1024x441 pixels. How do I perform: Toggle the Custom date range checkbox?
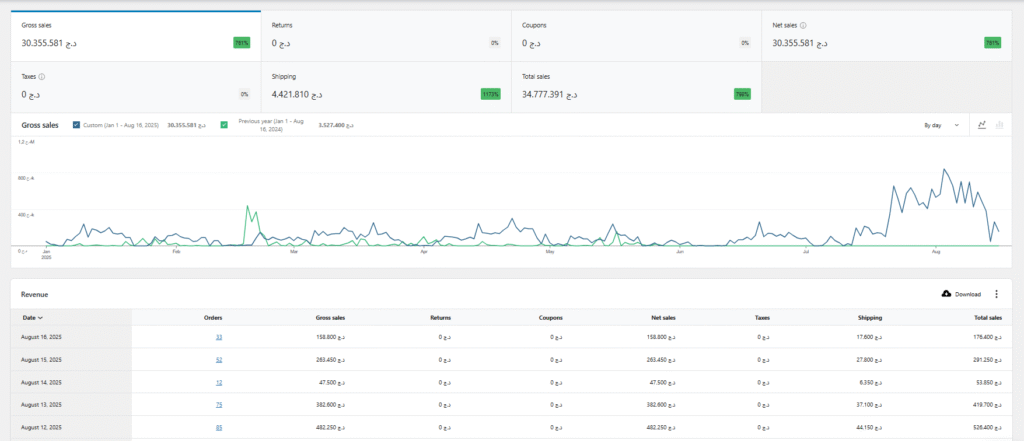pos(78,125)
